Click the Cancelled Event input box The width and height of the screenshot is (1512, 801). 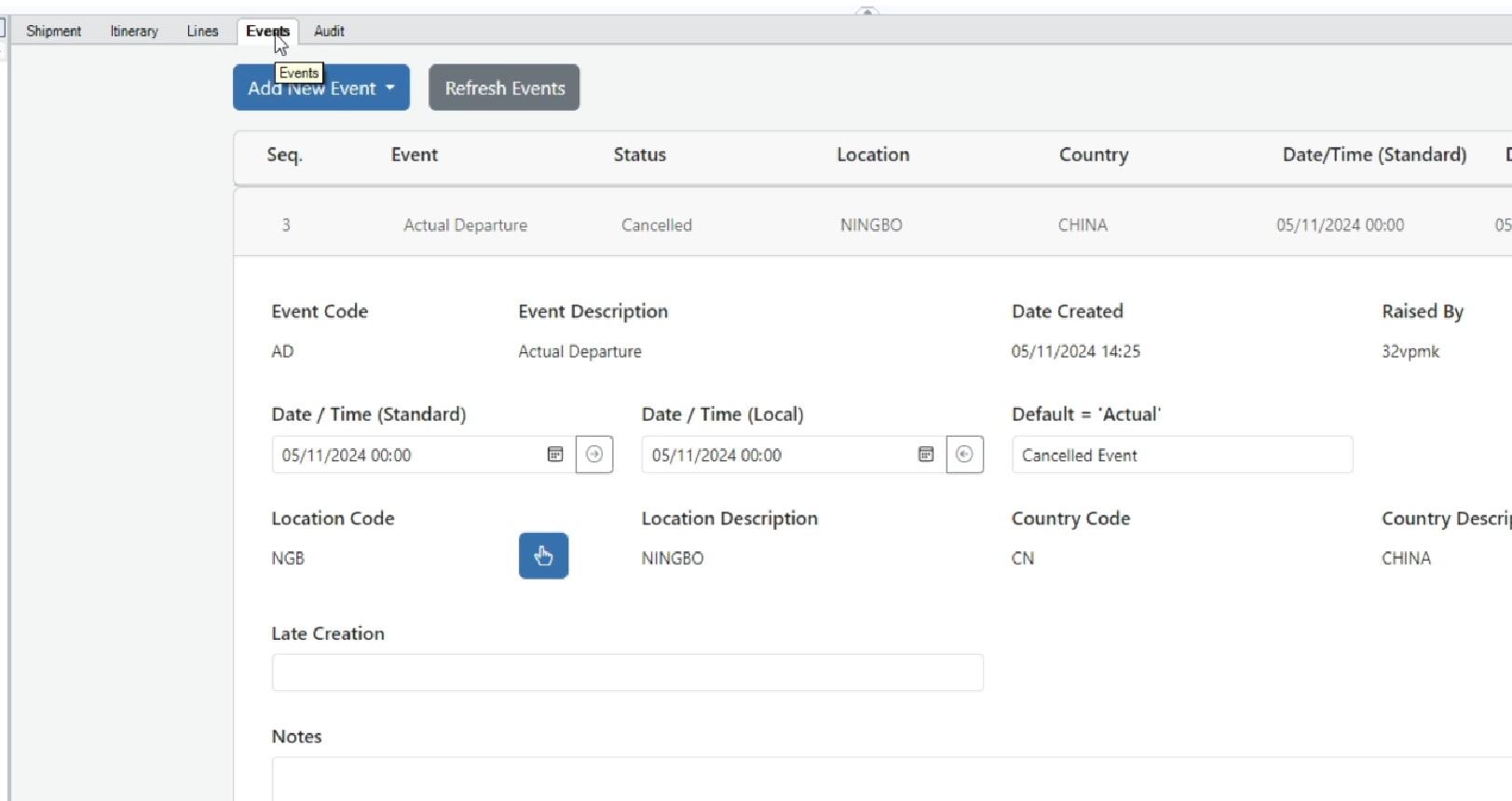tap(1181, 455)
